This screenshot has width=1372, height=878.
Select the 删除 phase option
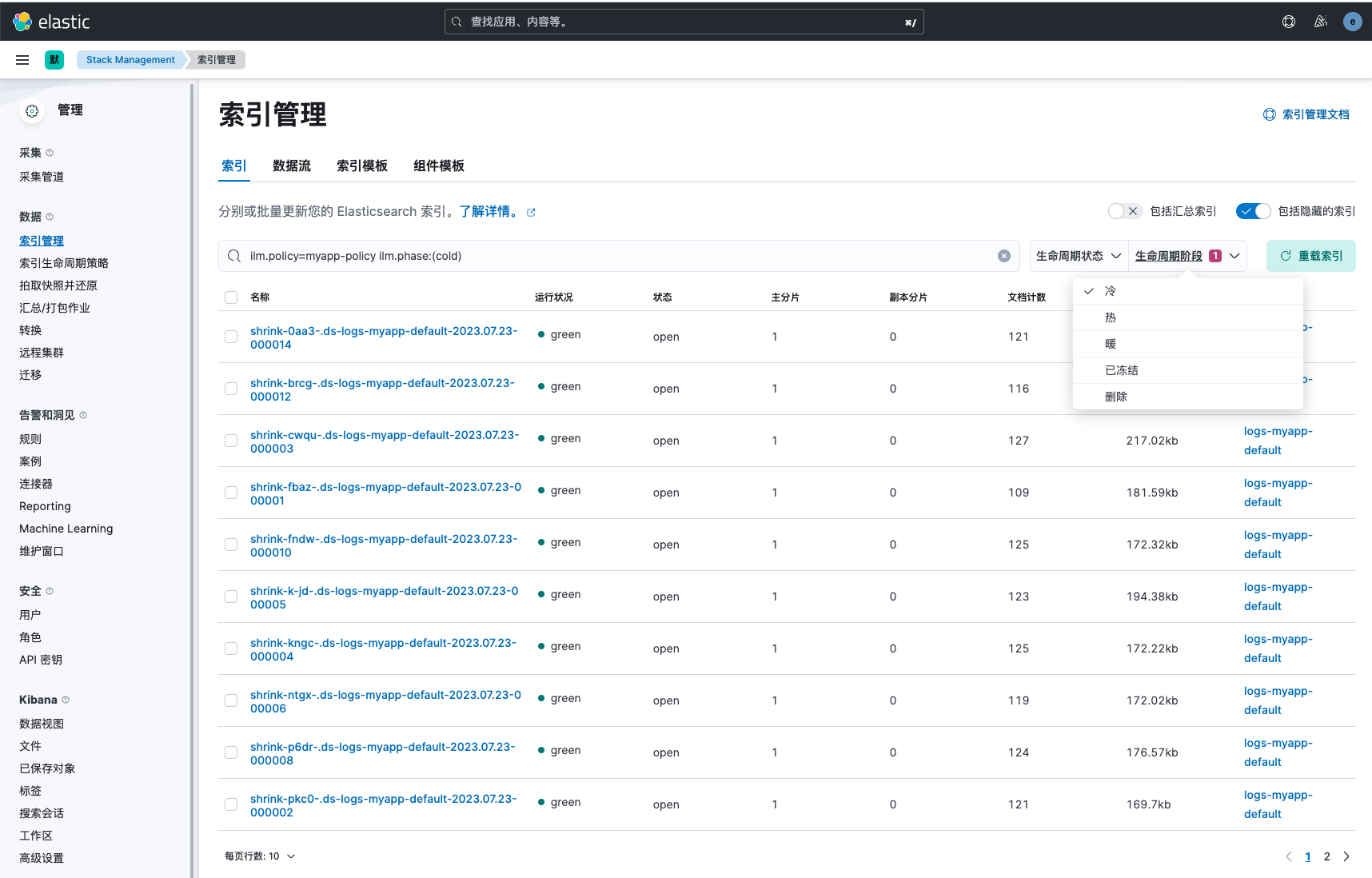[1188, 397]
